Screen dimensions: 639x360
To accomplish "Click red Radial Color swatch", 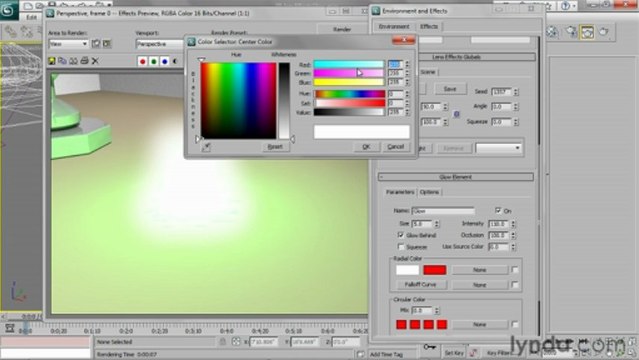I will (435, 270).
